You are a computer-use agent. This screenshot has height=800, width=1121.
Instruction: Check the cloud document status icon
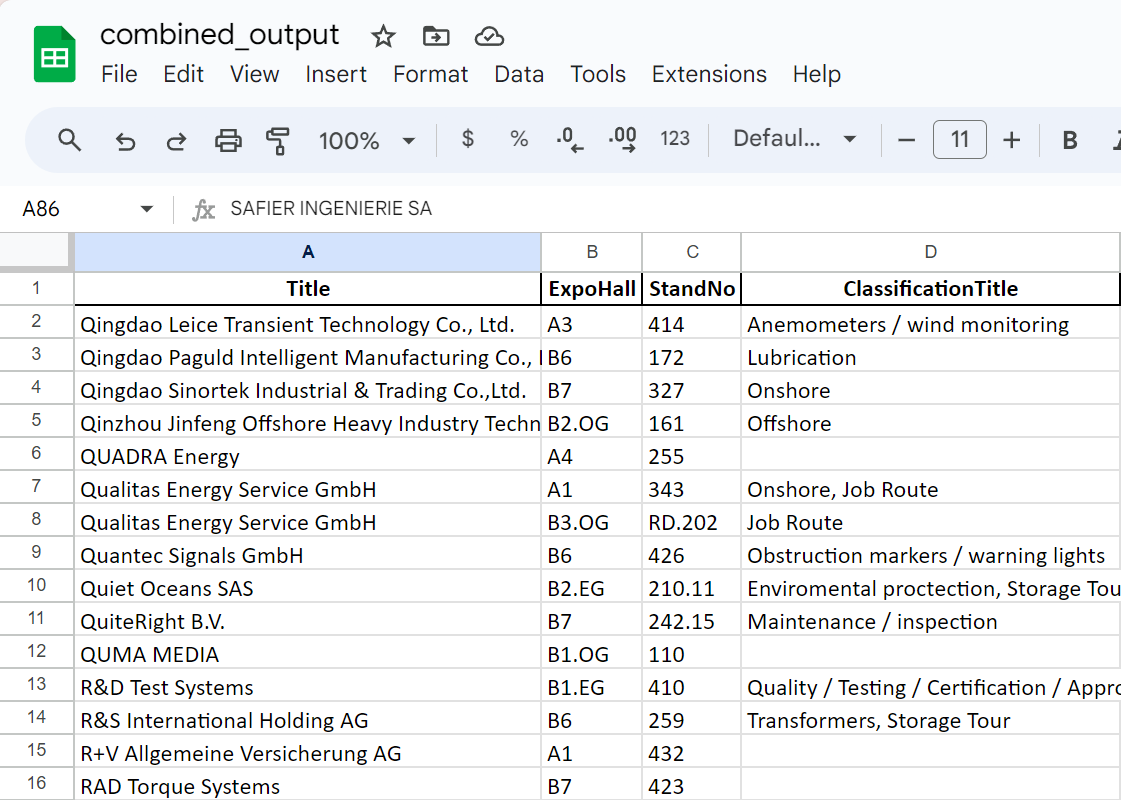coord(489,36)
